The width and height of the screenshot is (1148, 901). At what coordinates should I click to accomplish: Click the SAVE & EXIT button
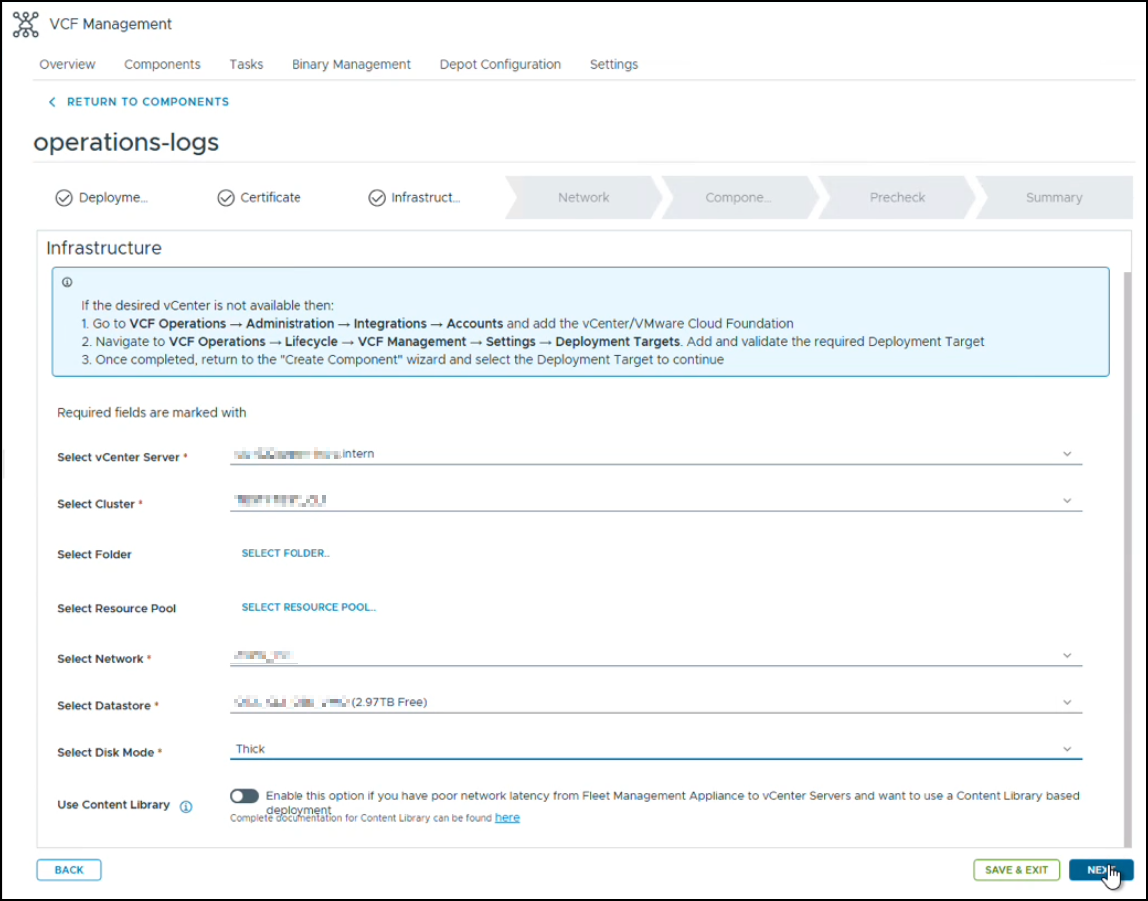tap(1016, 870)
